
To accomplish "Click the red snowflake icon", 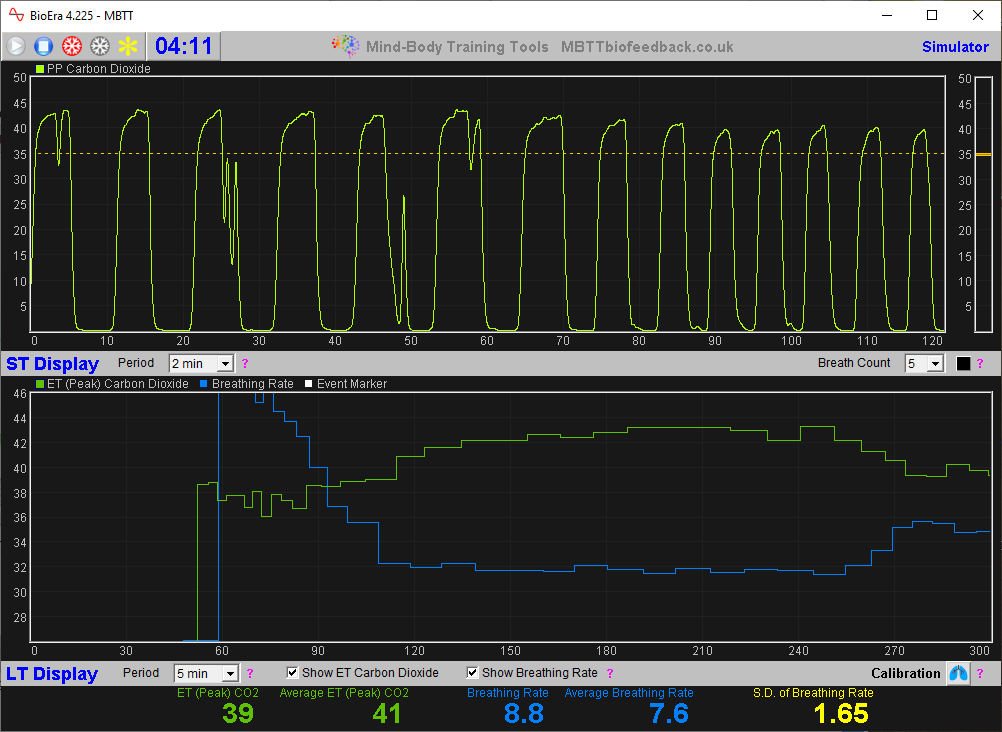I will tap(71, 46).
